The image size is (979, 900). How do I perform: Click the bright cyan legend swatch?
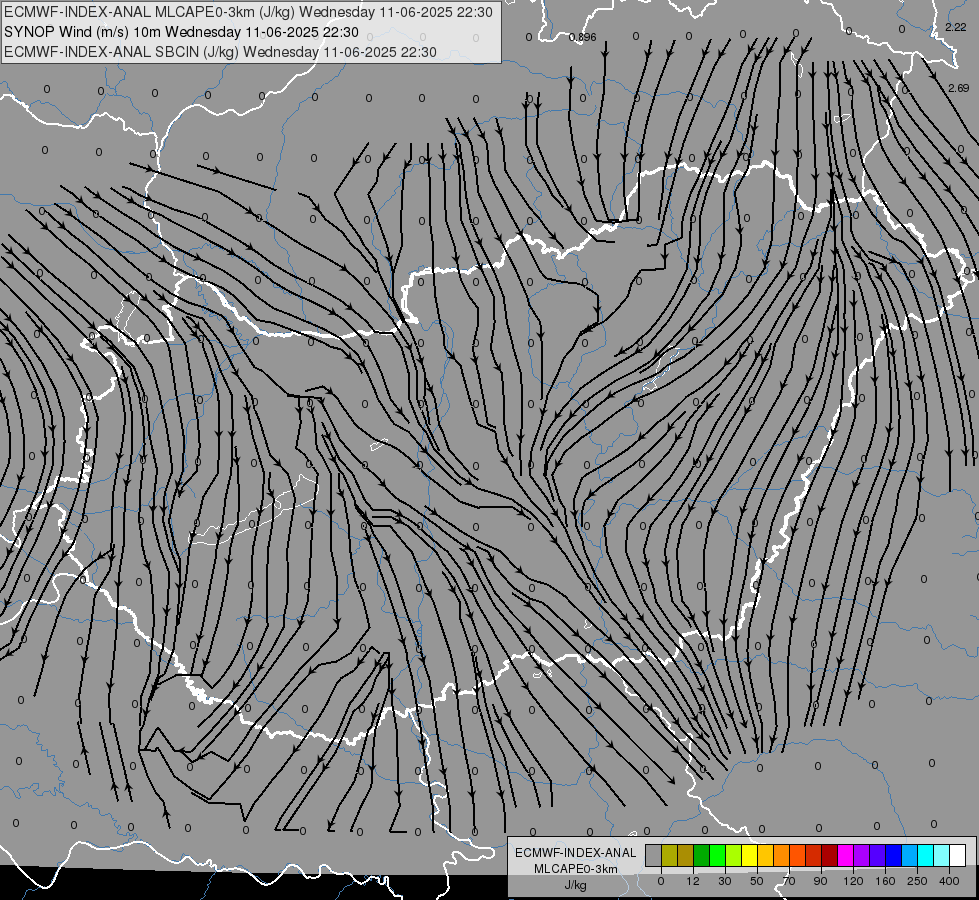[925, 855]
